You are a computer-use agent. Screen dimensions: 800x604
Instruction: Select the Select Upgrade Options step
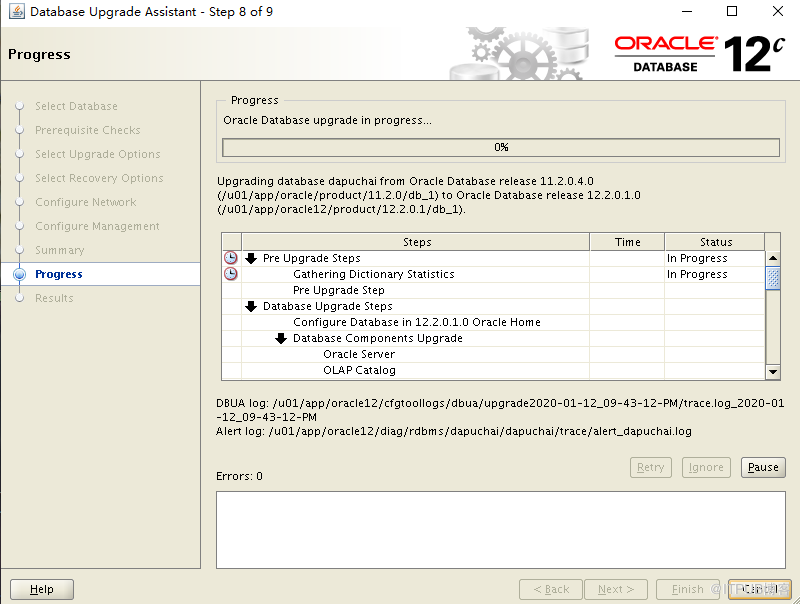click(x=98, y=154)
